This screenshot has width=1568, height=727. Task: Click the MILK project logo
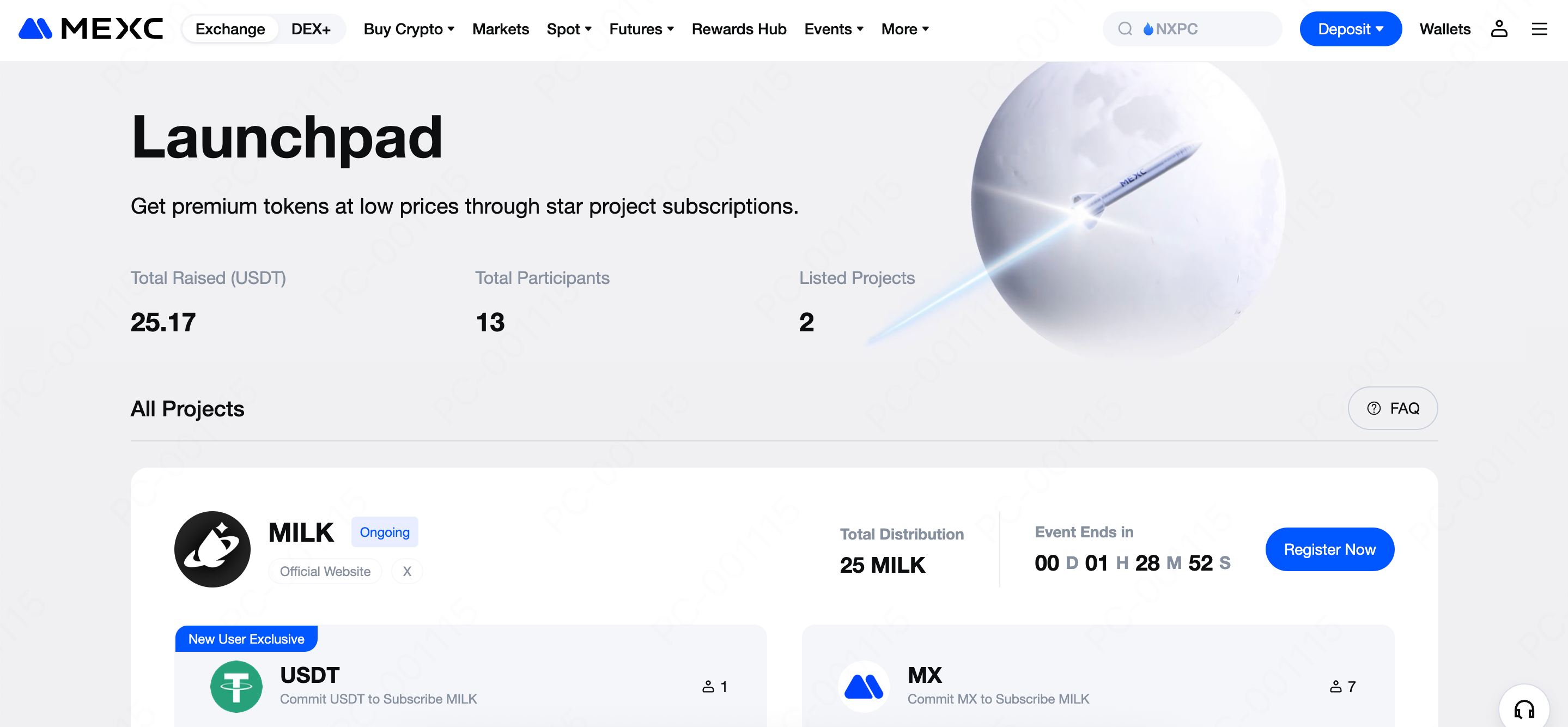click(x=212, y=549)
